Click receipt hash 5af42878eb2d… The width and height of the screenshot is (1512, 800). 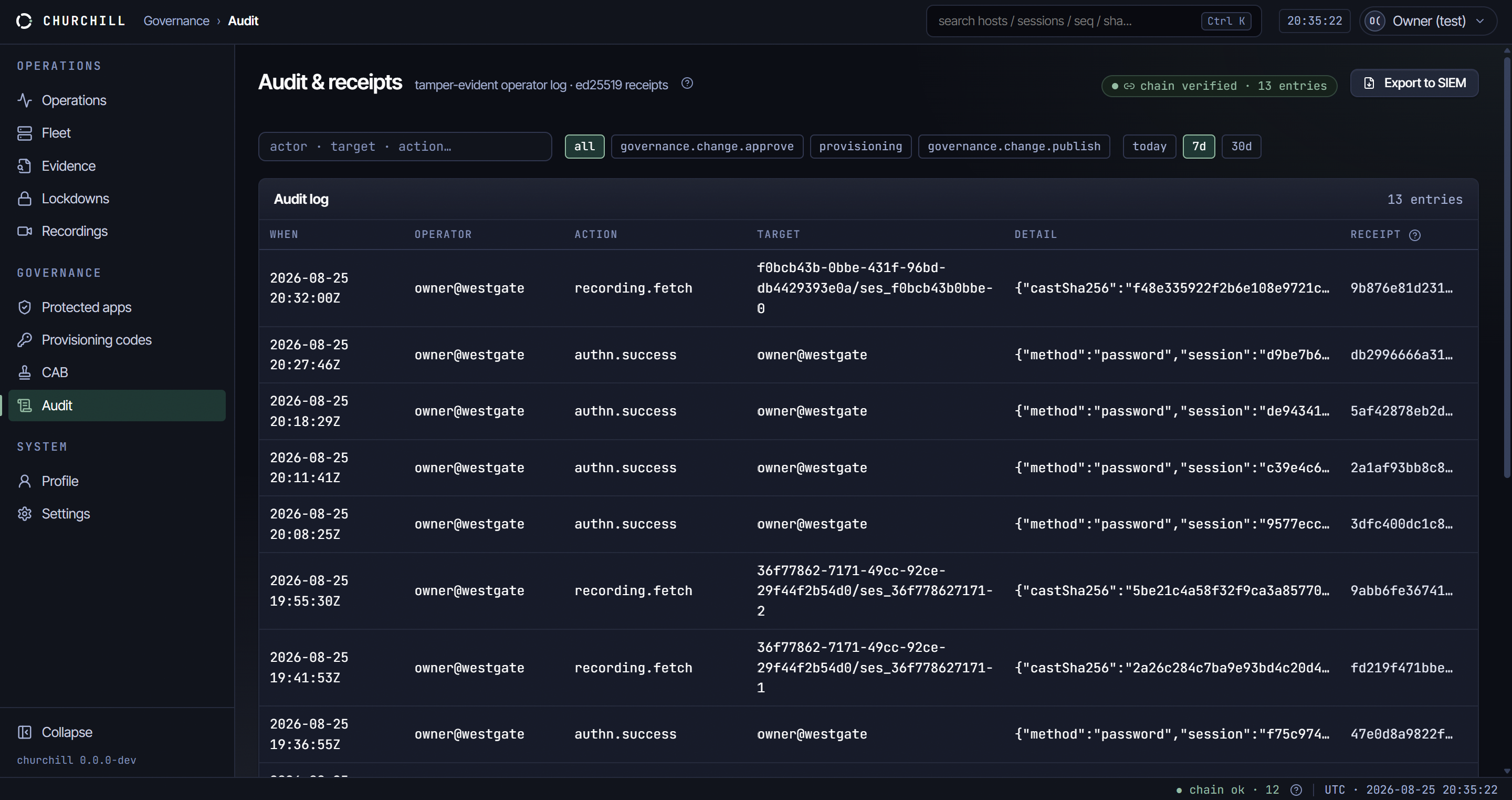[x=1402, y=411]
